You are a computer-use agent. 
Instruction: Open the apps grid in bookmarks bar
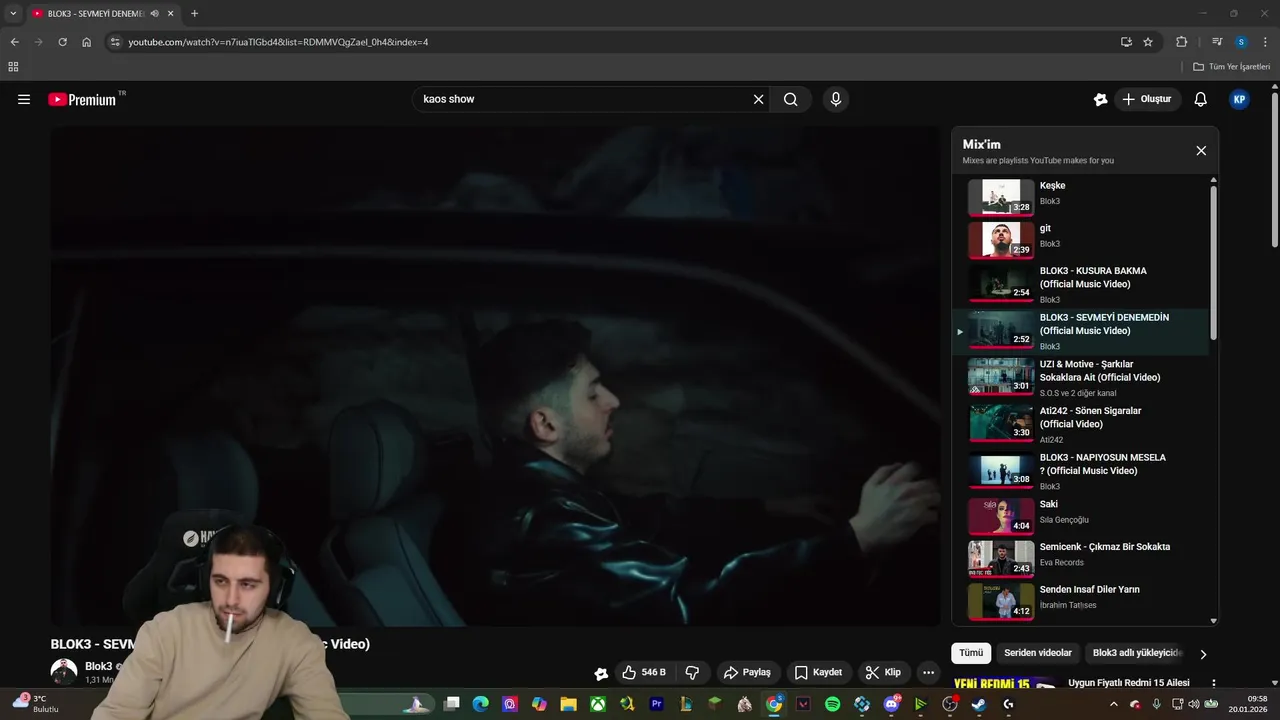[x=13, y=67]
